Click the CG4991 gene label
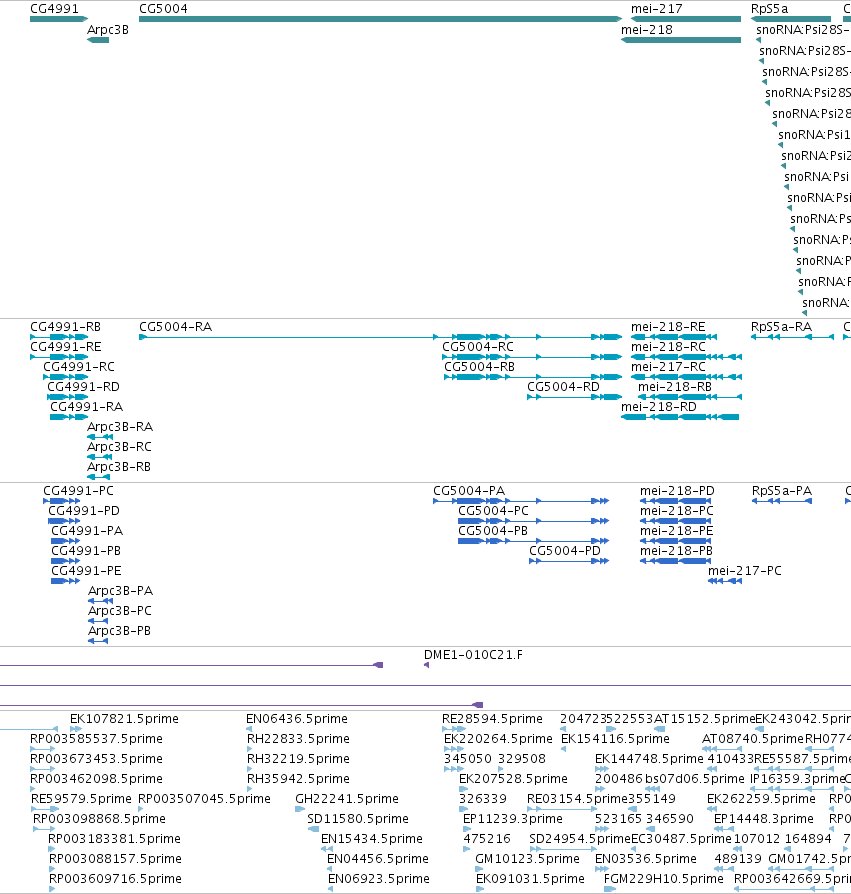Viewport: 851px width, 894px height. click(54, 9)
